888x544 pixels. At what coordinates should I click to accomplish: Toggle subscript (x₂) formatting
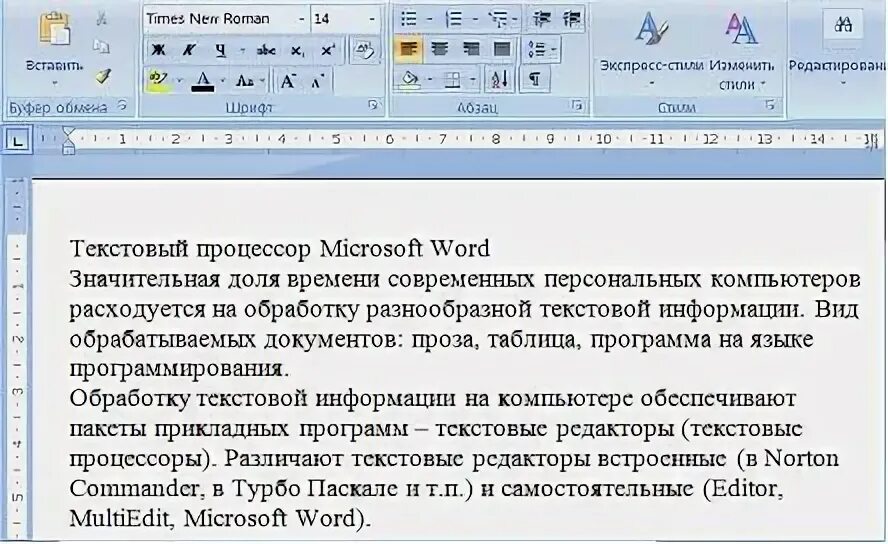[297, 51]
